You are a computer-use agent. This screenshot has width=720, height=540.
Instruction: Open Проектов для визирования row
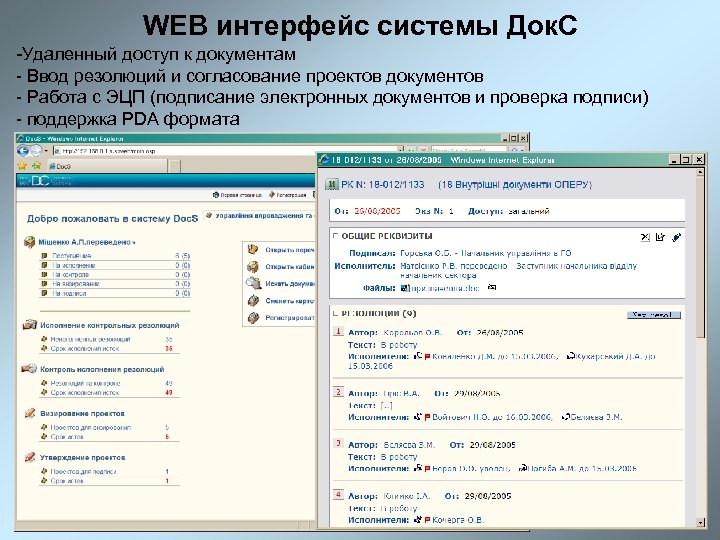(x=109, y=427)
